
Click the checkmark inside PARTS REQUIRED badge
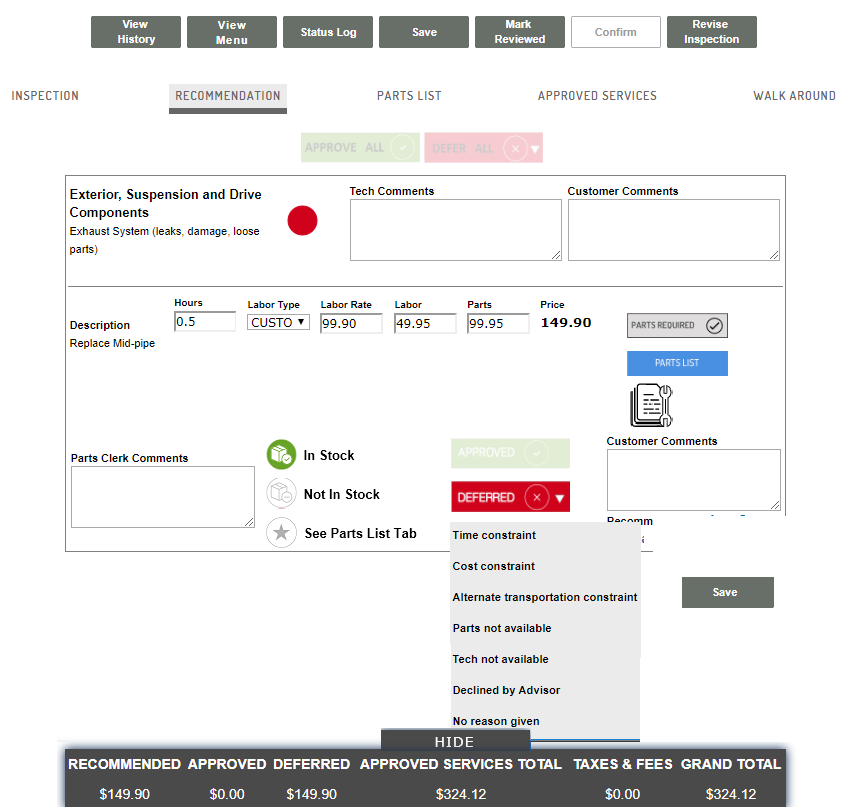point(714,325)
